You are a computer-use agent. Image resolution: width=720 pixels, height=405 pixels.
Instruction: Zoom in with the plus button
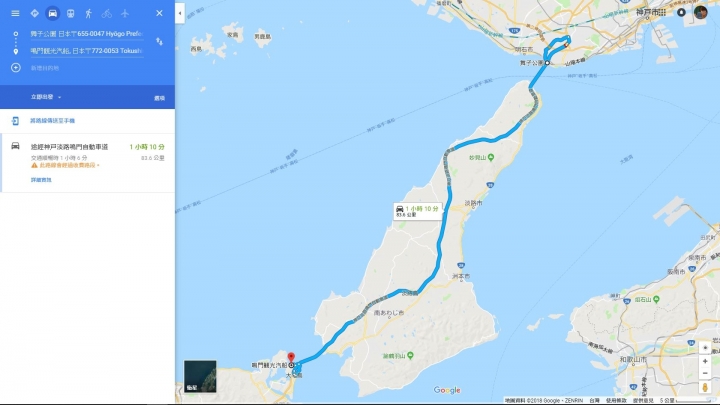pyautogui.click(x=705, y=361)
